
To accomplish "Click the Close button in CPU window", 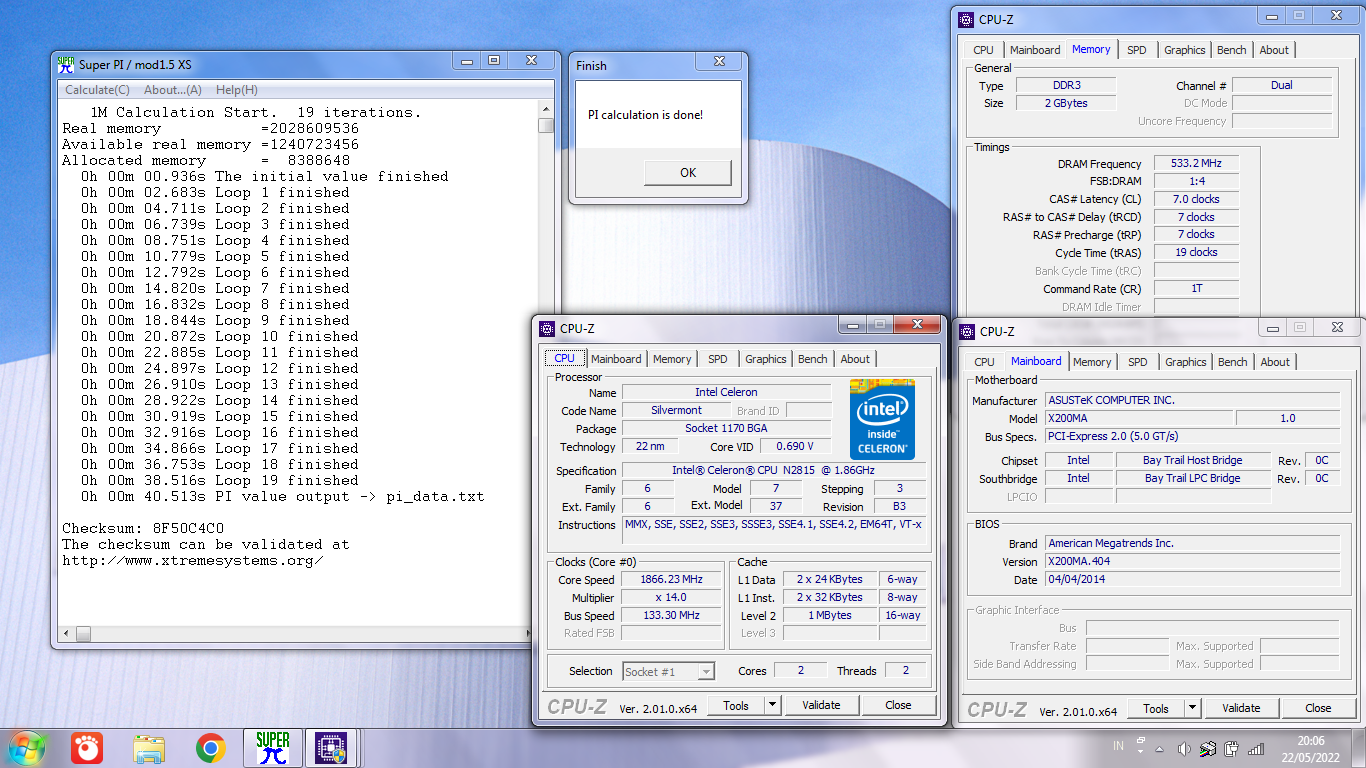I will click(x=898, y=705).
